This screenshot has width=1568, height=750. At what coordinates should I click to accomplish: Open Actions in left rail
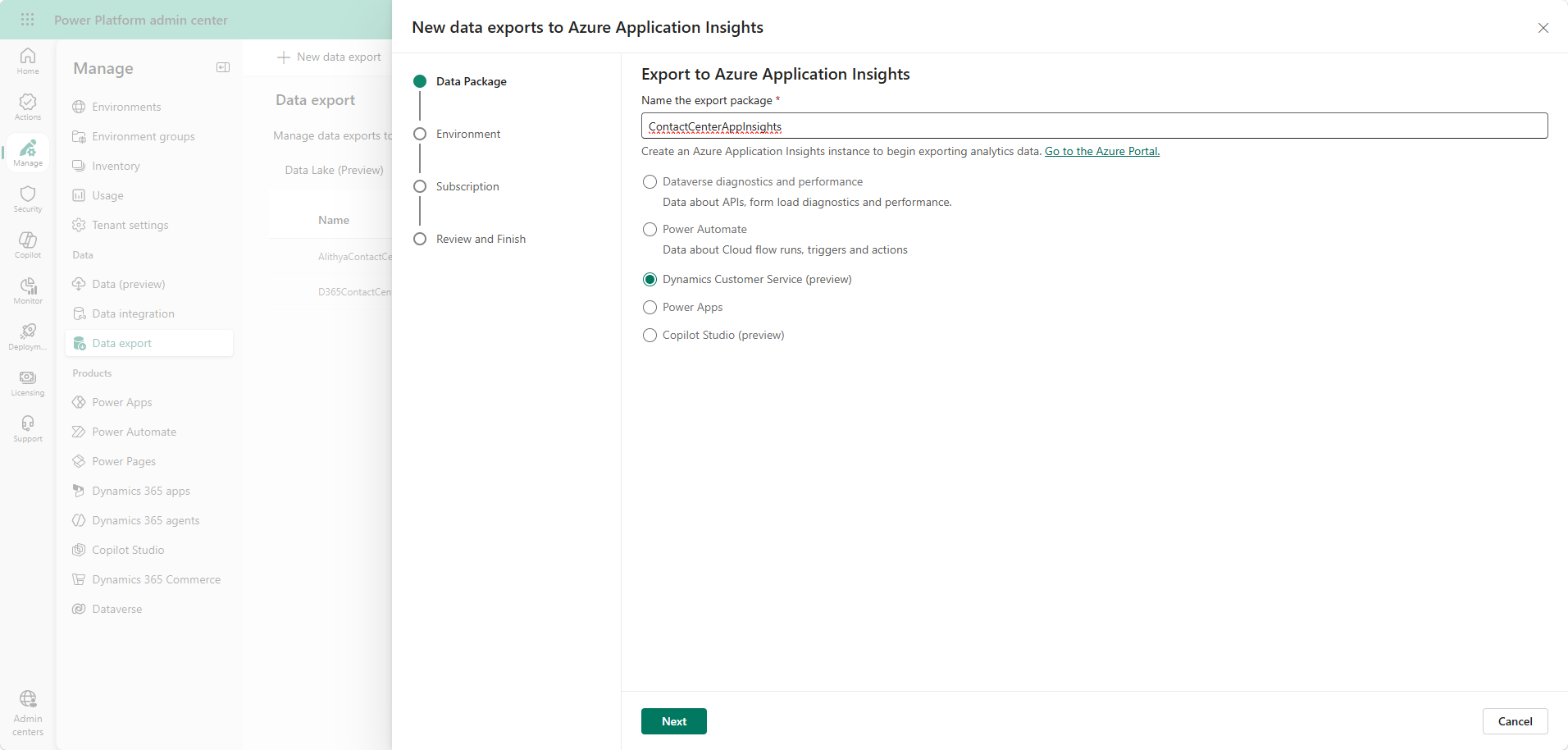(28, 107)
